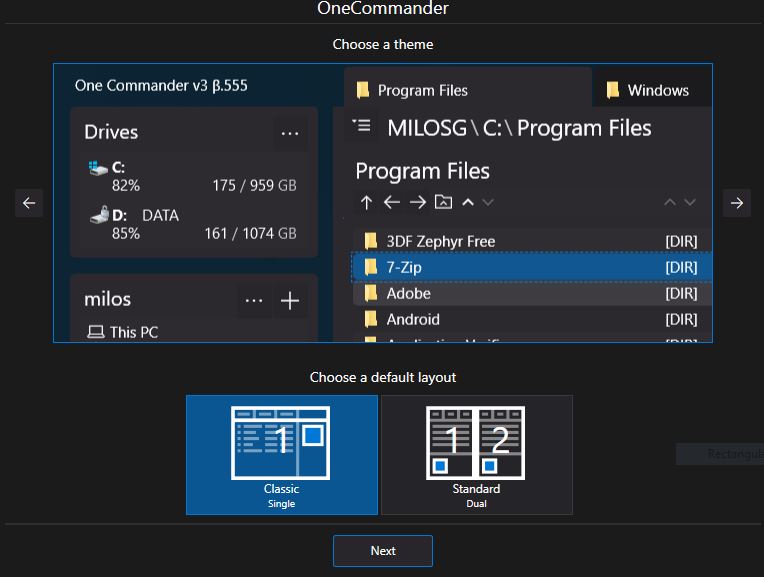Go to the previous theme with left arrow
This screenshot has width=764, height=577.
tap(29, 203)
